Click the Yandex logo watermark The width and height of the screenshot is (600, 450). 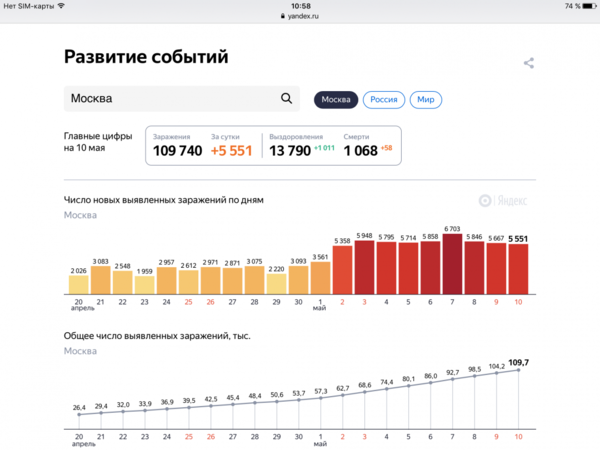pyautogui.click(x=503, y=200)
